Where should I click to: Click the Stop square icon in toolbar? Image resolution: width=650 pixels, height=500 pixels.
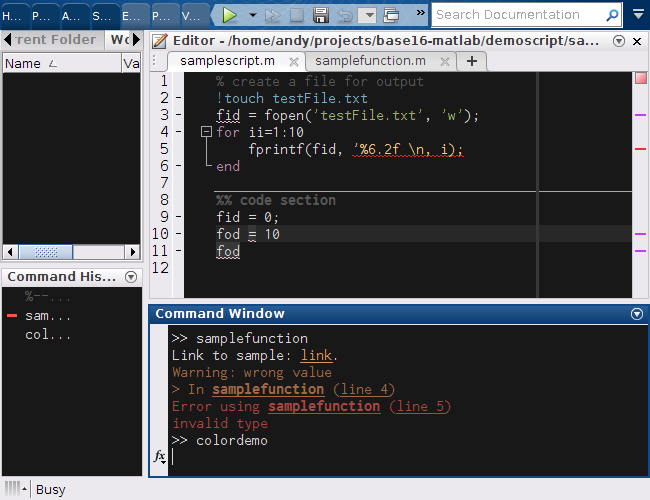[x=297, y=15]
